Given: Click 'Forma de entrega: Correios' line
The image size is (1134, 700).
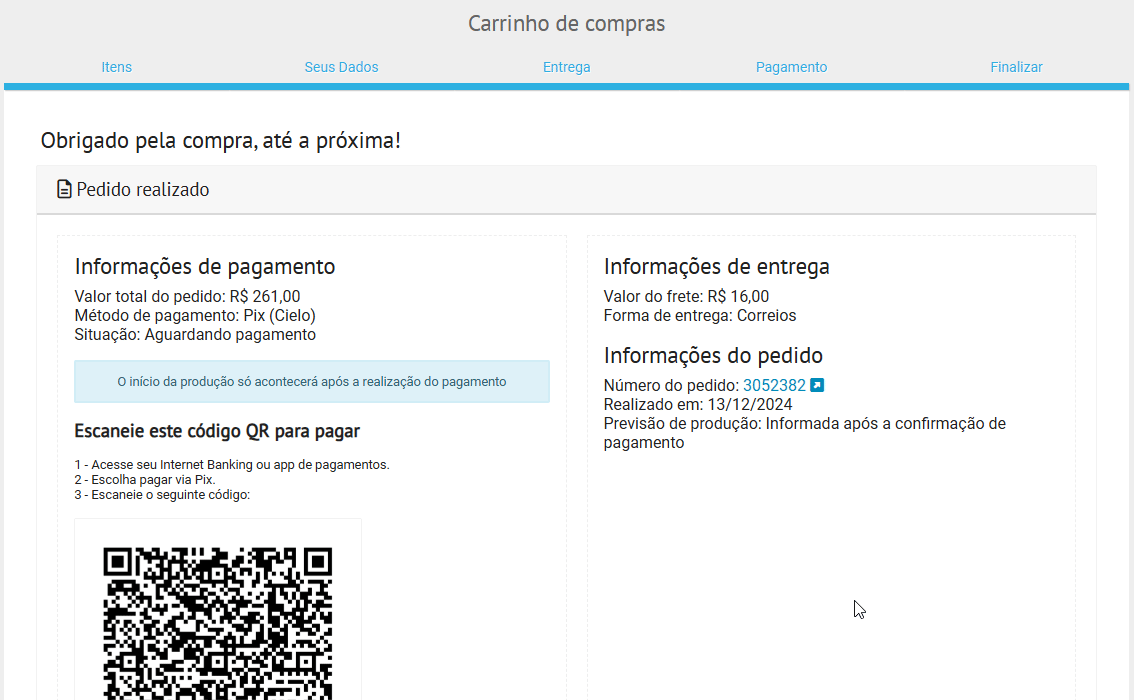Looking at the screenshot, I should (700, 315).
